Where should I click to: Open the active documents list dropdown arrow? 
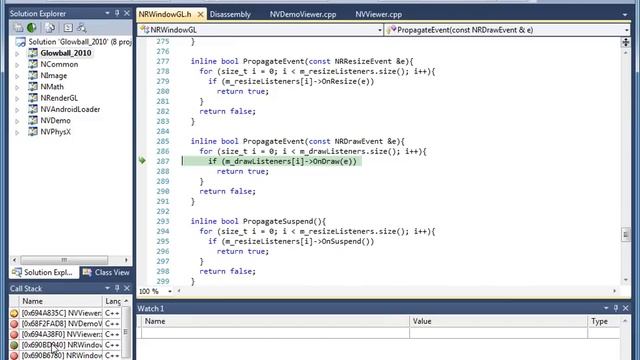(625, 15)
